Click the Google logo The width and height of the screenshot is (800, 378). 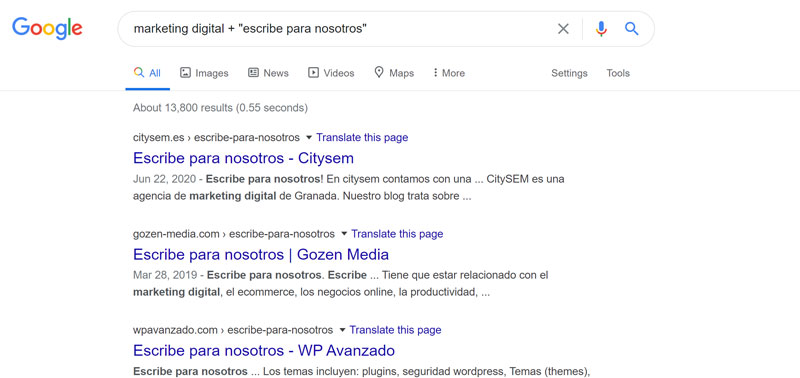coord(47,29)
